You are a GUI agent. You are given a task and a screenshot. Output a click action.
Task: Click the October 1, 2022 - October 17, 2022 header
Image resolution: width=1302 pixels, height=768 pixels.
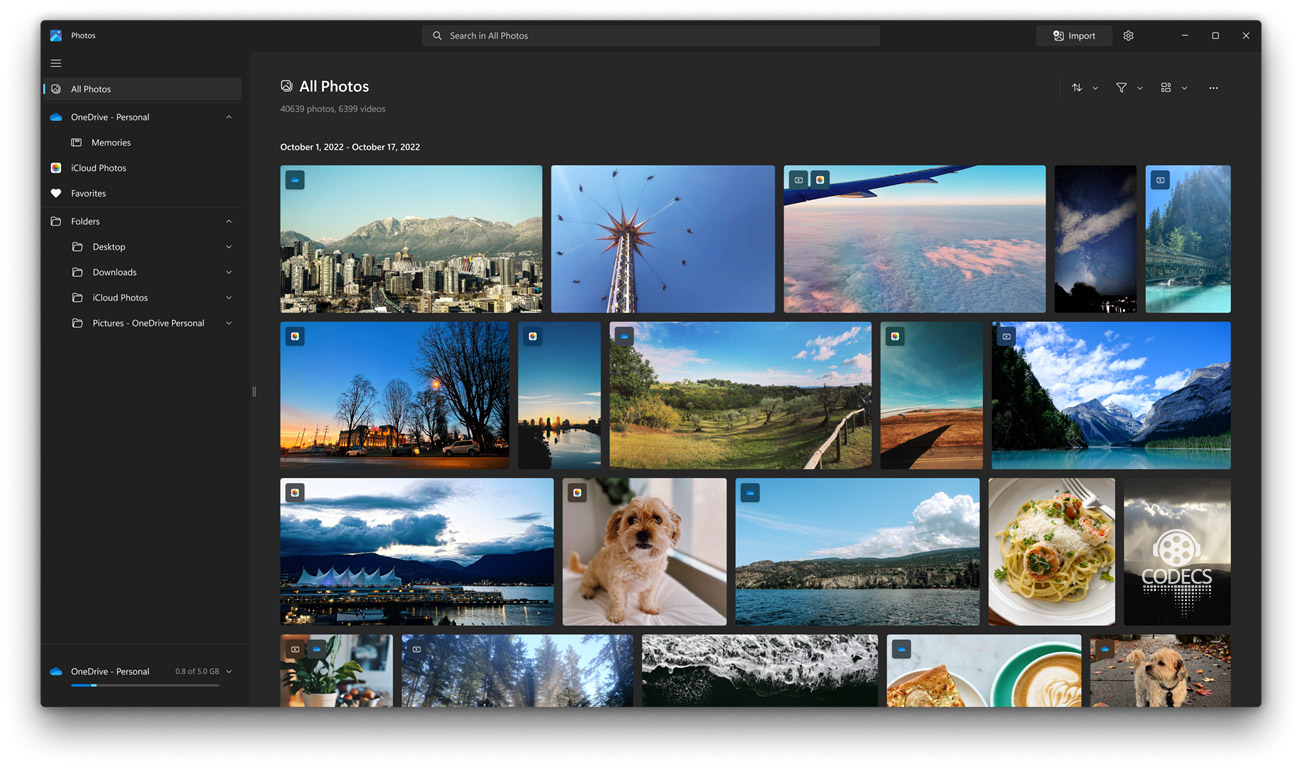pyautogui.click(x=350, y=147)
